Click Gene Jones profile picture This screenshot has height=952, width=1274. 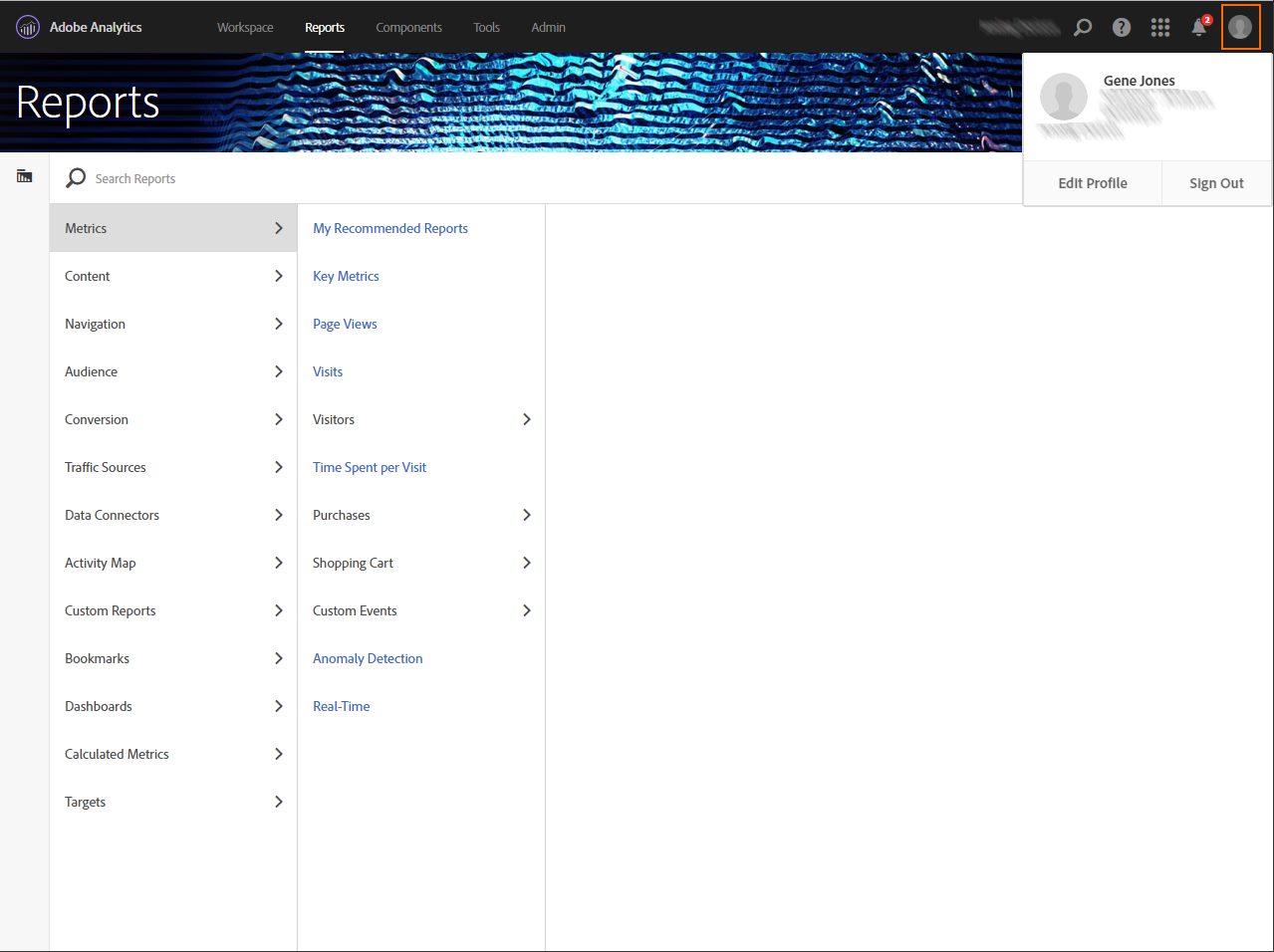[1063, 97]
